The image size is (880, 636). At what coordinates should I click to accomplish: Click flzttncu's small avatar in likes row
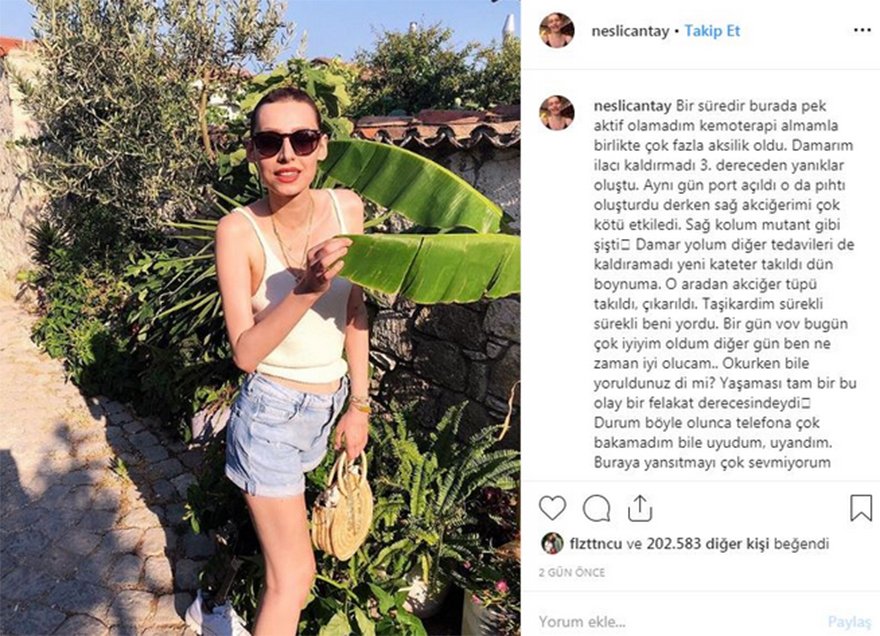pyautogui.click(x=552, y=543)
